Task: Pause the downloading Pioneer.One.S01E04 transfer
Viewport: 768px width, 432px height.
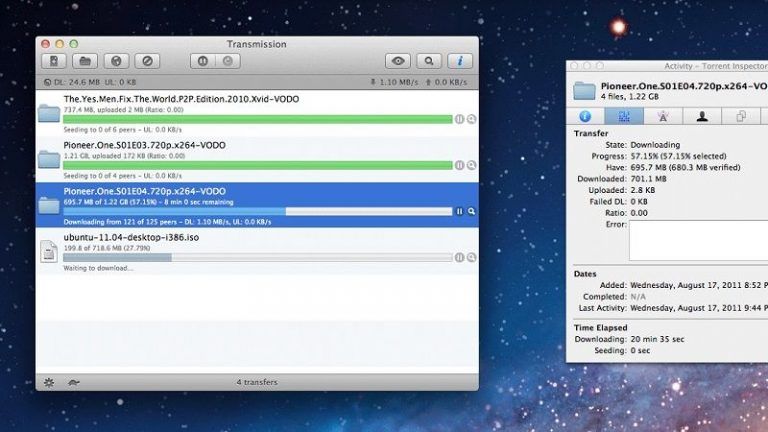Action: click(459, 211)
